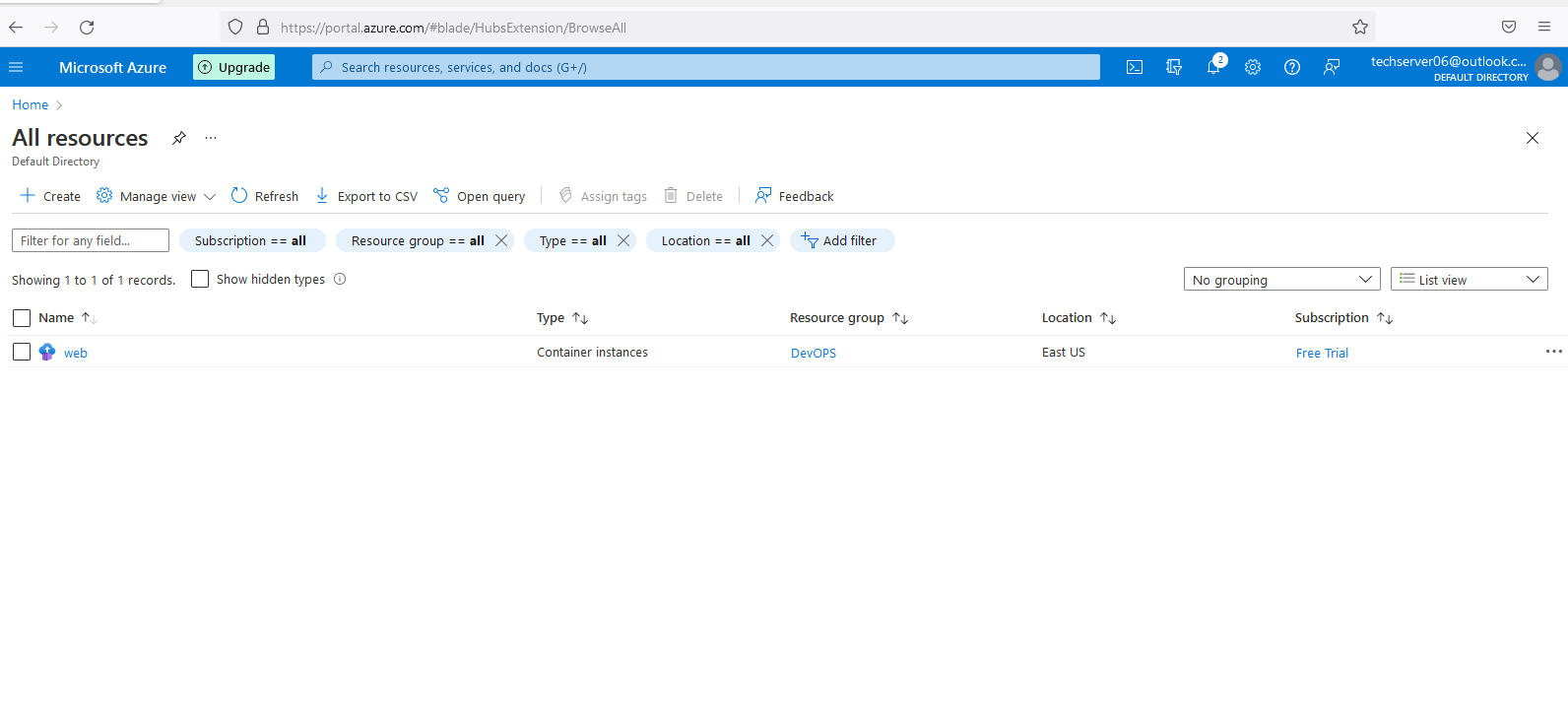1568x722 pixels.
Task: Open the notifications bell
Action: point(1213,67)
